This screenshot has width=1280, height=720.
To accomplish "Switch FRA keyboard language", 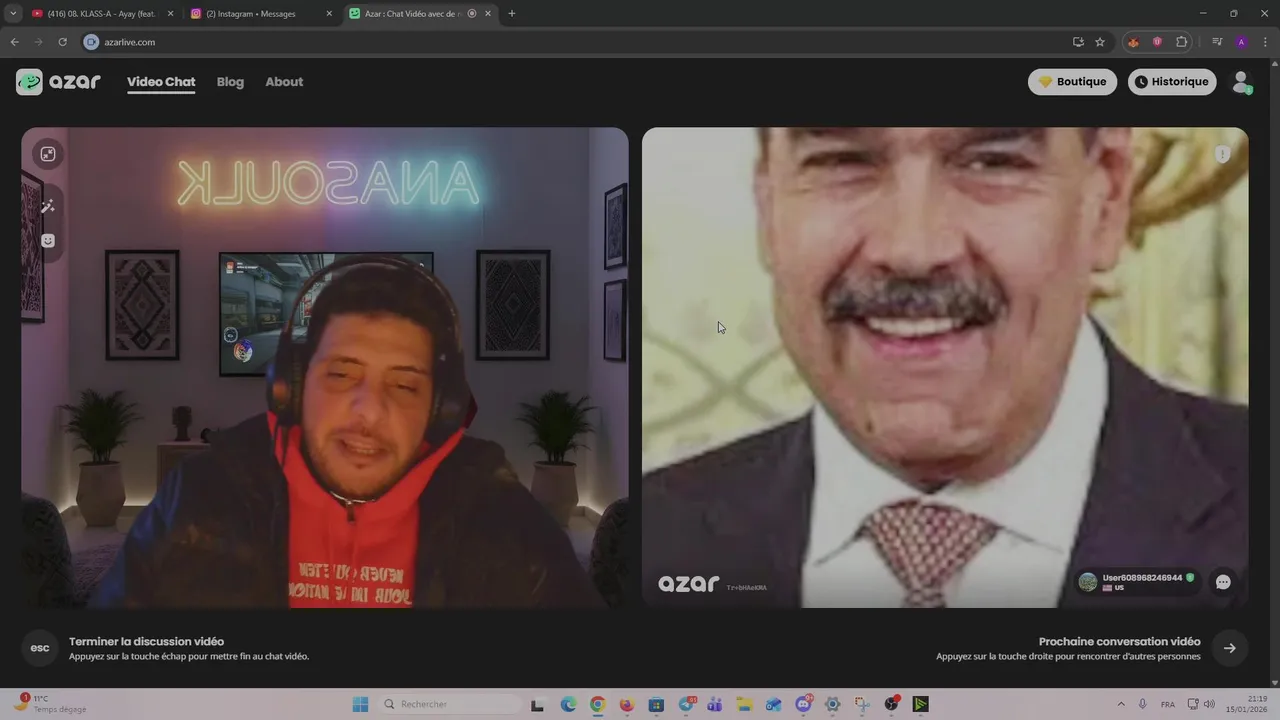I will point(1168,704).
